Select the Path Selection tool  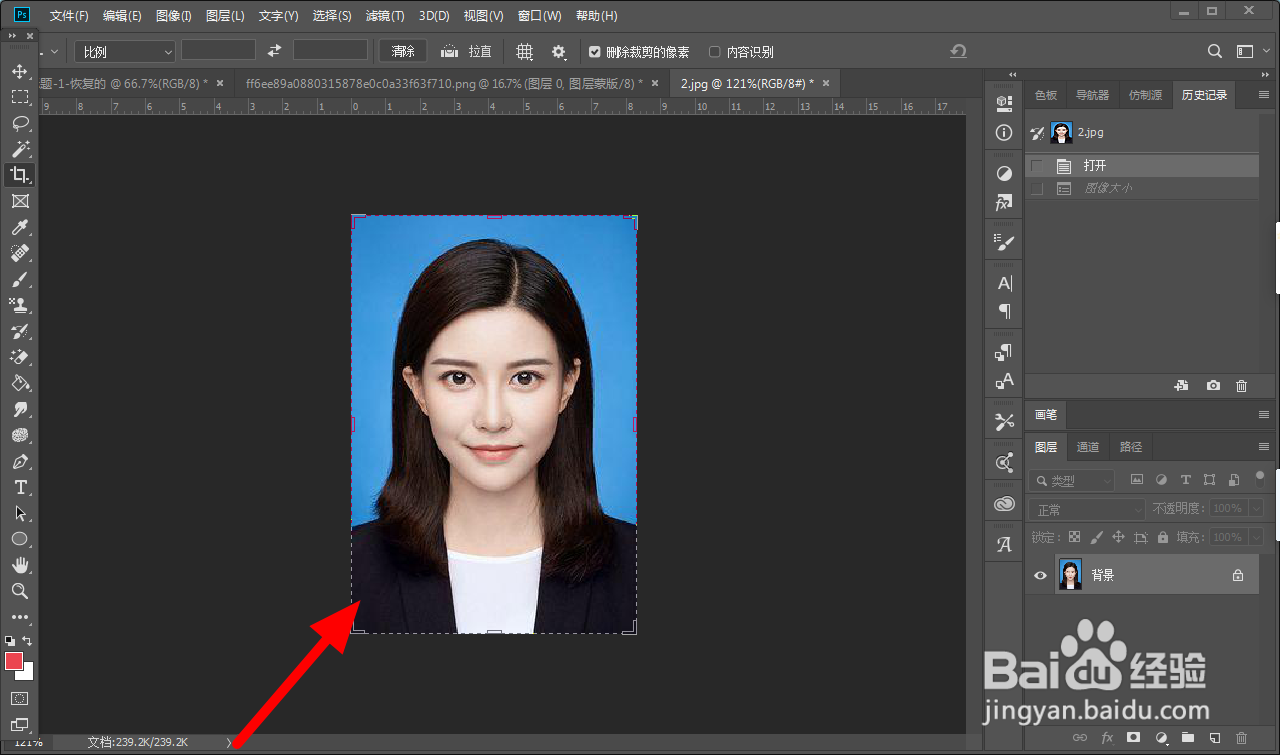[19, 513]
